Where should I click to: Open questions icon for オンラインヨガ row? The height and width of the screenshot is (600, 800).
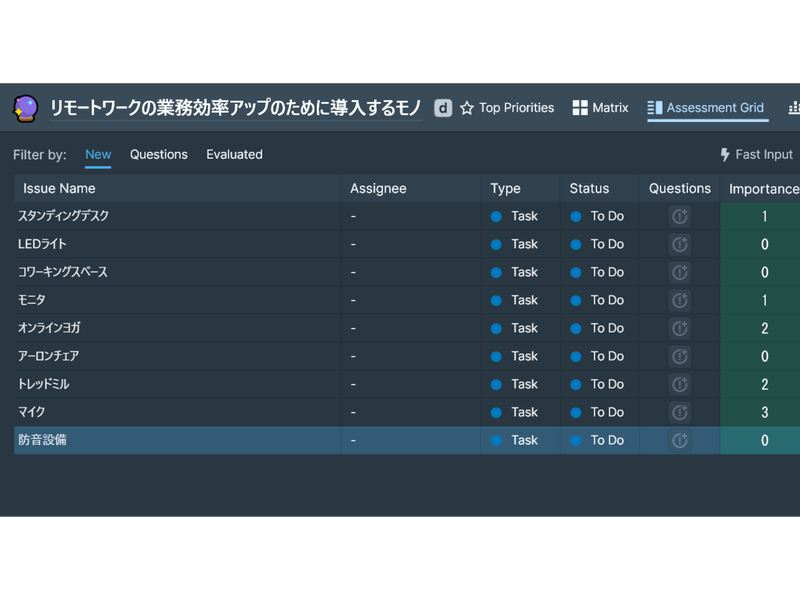(680, 328)
